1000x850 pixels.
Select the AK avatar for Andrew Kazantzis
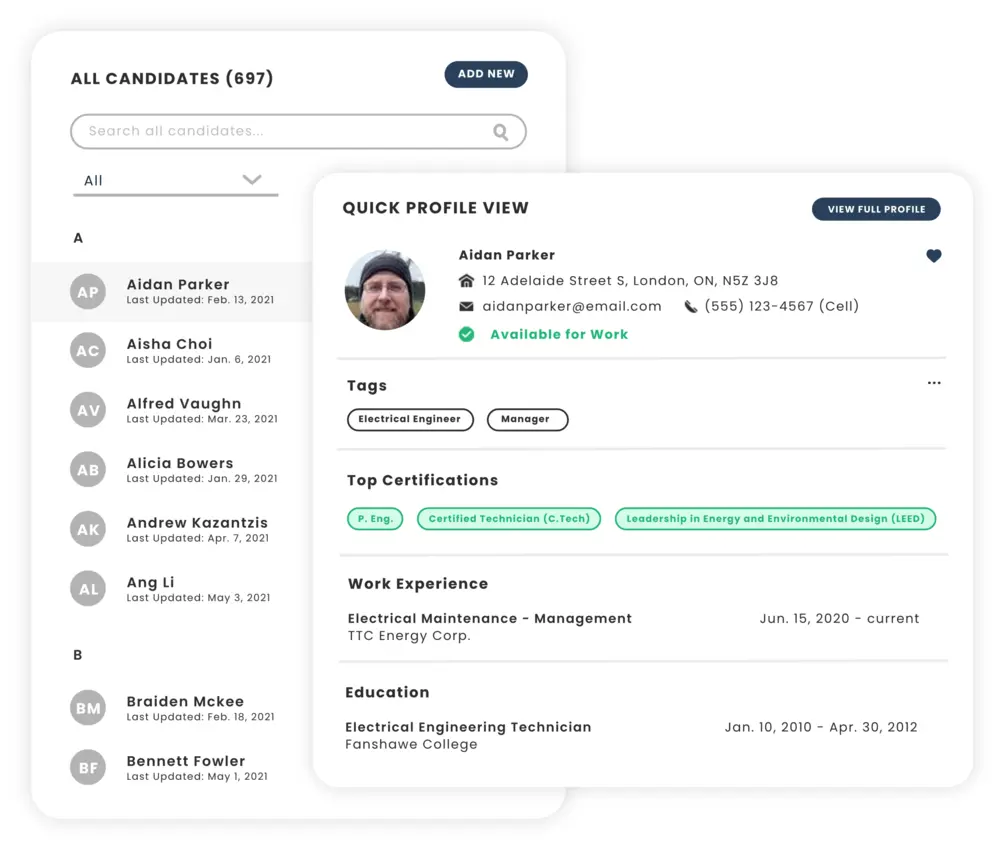coord(88,529)
